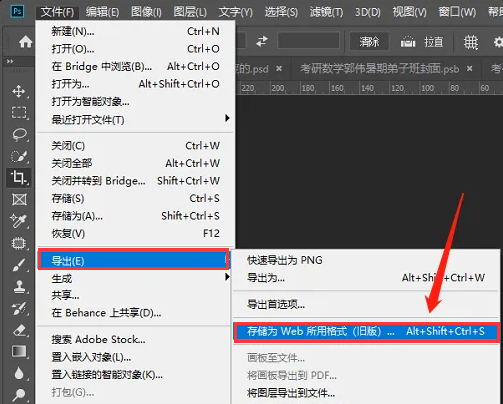
Task: Choose 快速导出为 PNG
Action: tap(366, 260)
